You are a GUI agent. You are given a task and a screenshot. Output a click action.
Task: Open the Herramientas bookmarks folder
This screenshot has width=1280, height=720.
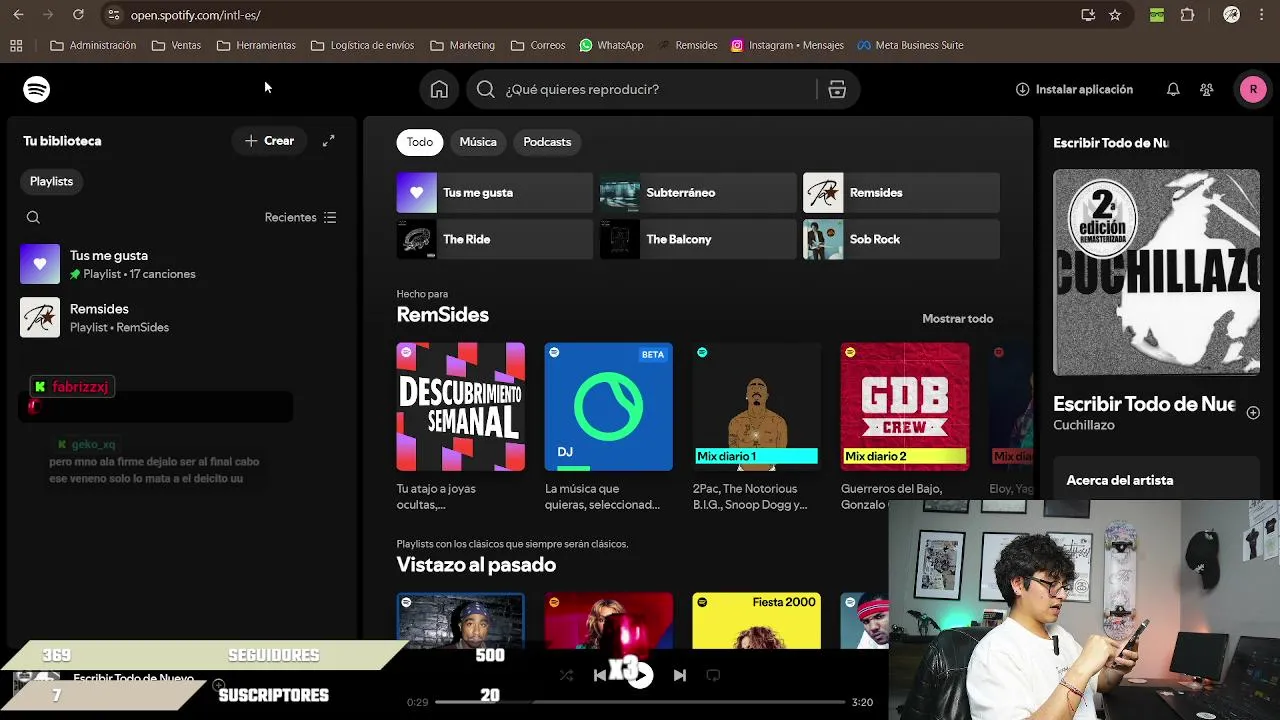pyautogui.click(x=256, y=45)
